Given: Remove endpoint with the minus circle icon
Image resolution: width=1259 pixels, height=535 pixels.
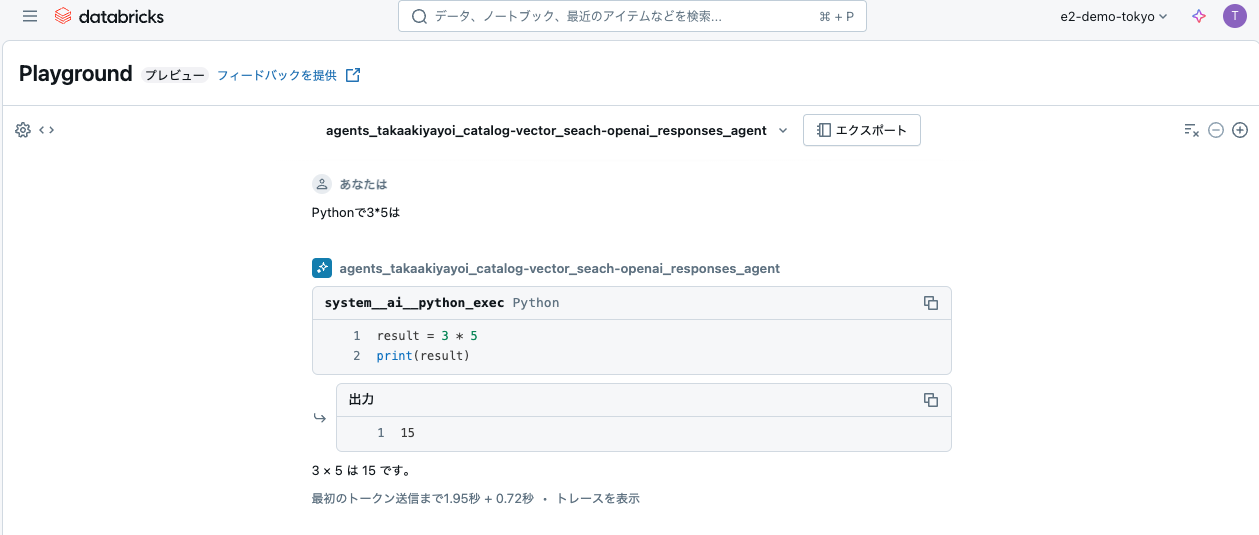Looking at the screenshot, I should [x=1216, y=130].
